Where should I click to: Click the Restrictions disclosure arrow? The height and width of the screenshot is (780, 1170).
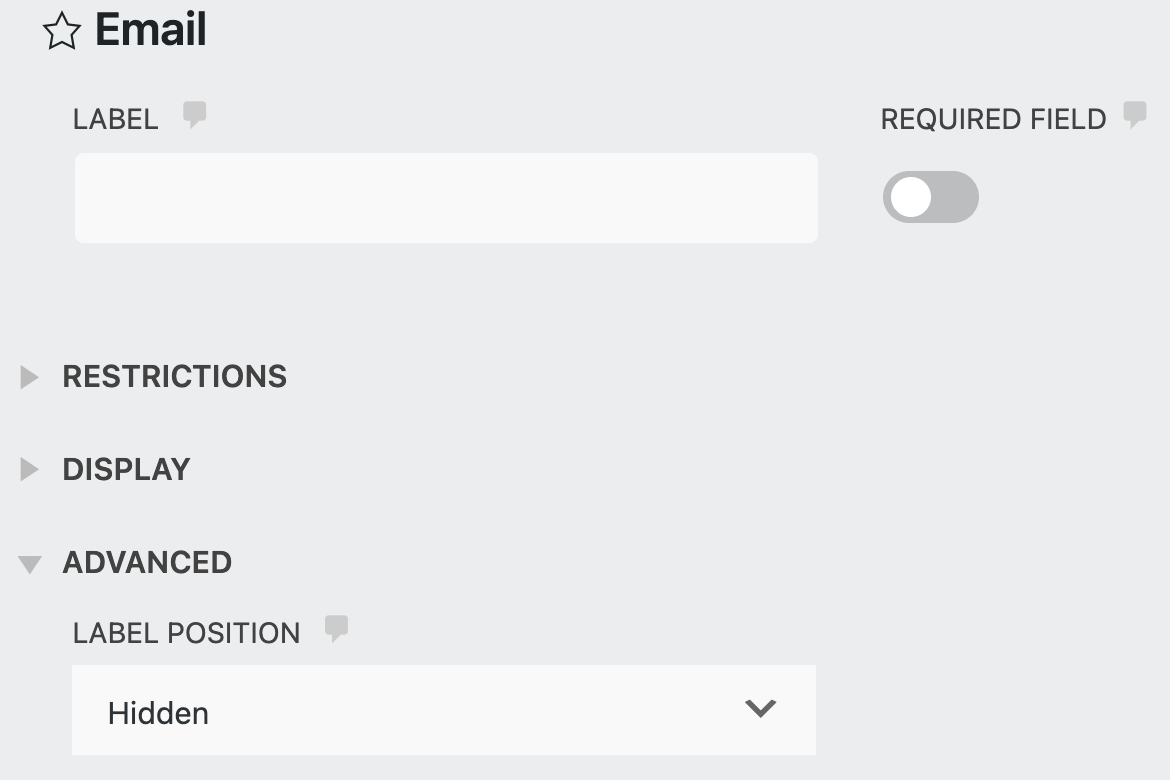point(28,377)
